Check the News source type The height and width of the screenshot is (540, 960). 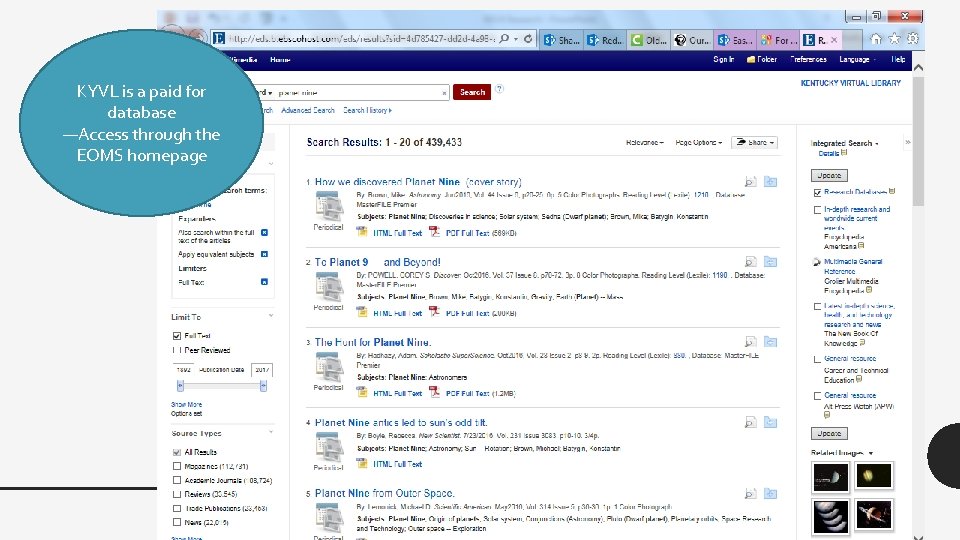(x=177, y=522)
